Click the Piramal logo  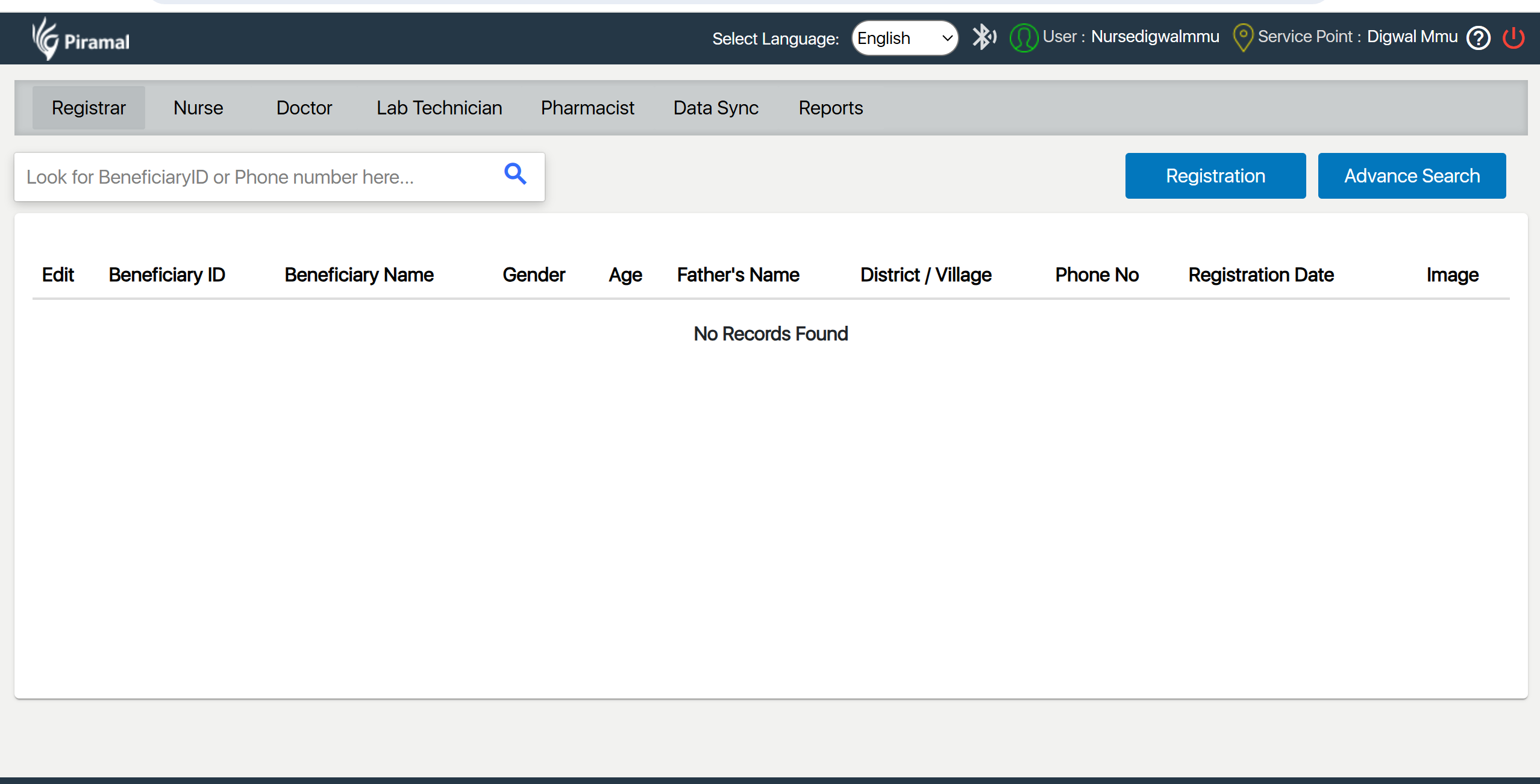coord(81,39)
